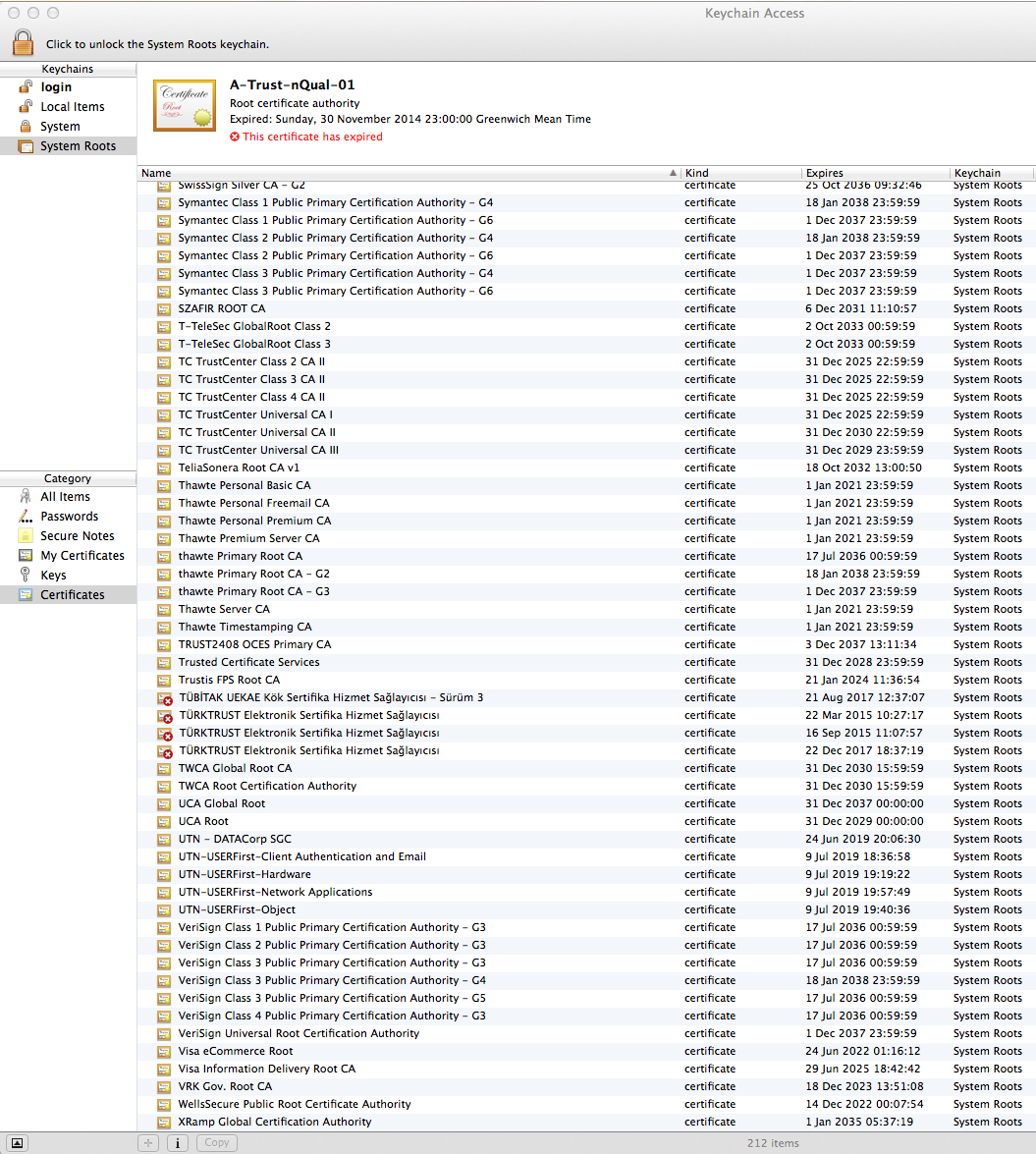This screenshot has width=1036, height=1154.
Task: Select TRUST2408 OCES Primary CA row
Action: (x=585, y=644)
